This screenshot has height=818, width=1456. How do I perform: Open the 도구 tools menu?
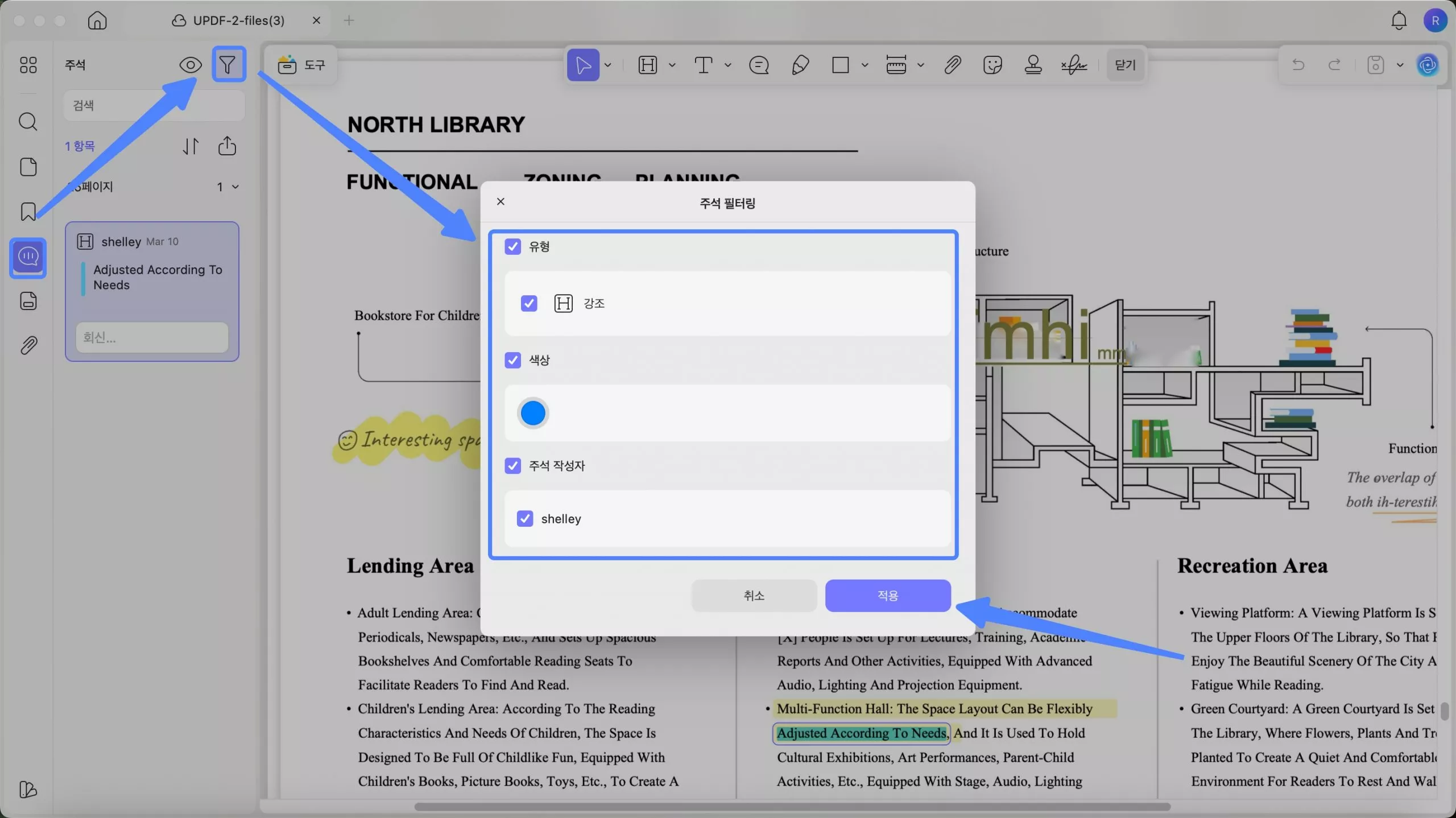pyautogui.click(x=301, y=65)
